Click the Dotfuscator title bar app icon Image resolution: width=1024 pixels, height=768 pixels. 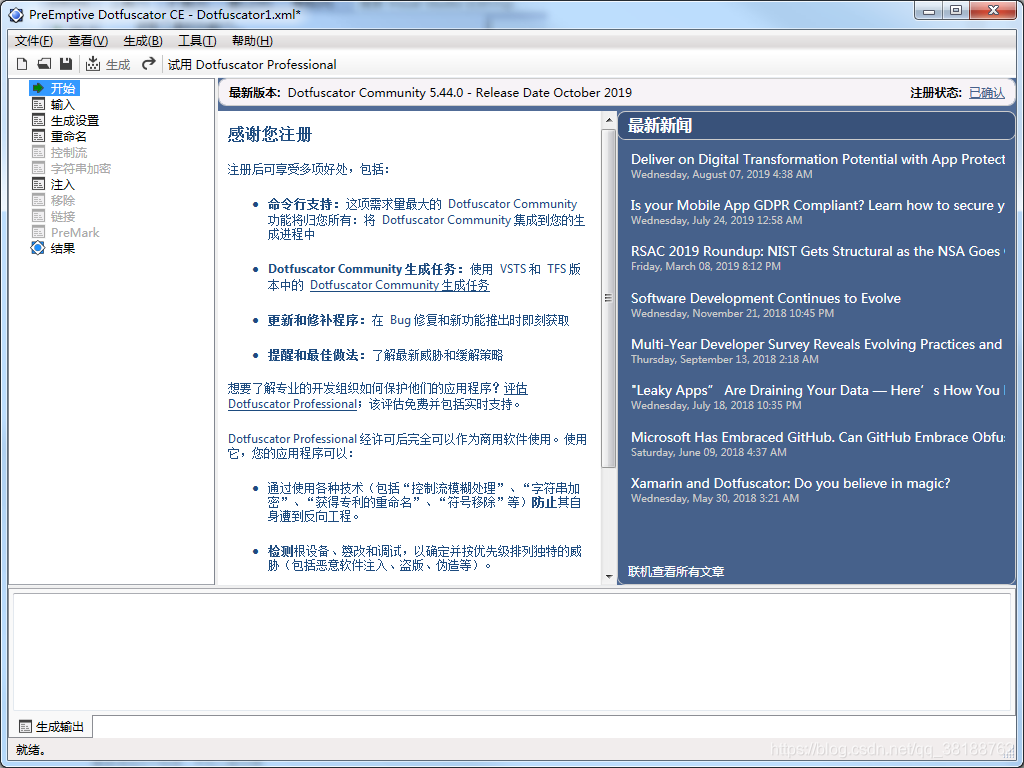(16, 14)
